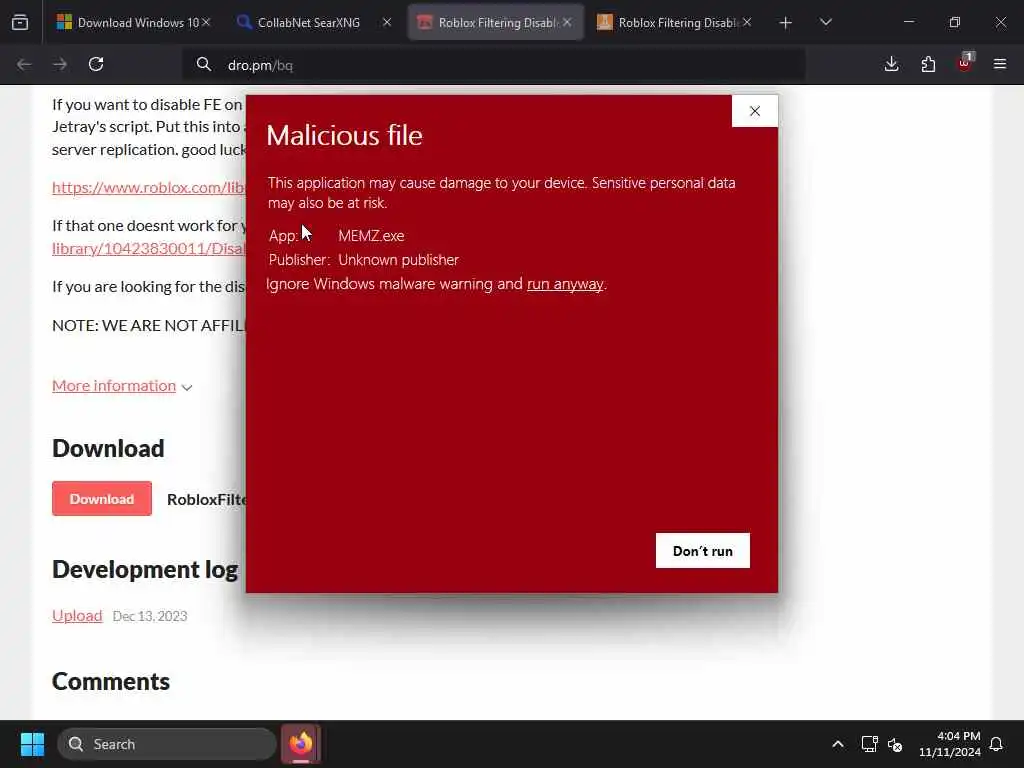
Task: Open the notifications bell icon
Action: (996, 744)
